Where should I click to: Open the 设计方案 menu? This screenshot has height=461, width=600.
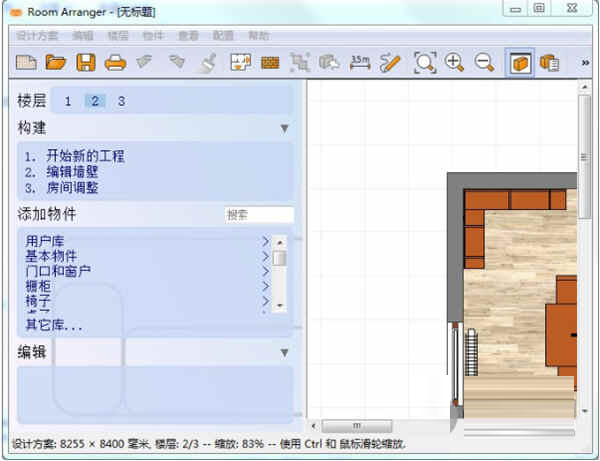coord(36,34)
